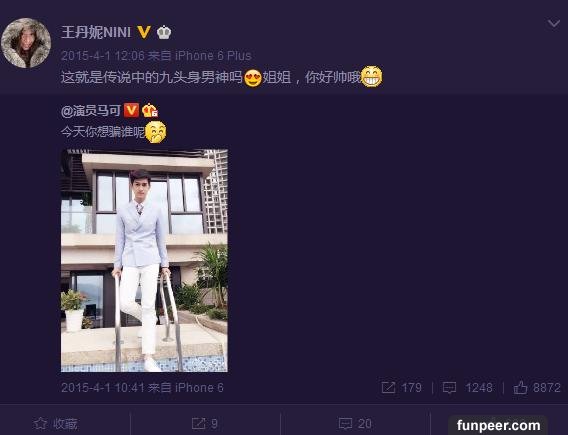Click the iPhone 6 Plus source link

point(213,56)
